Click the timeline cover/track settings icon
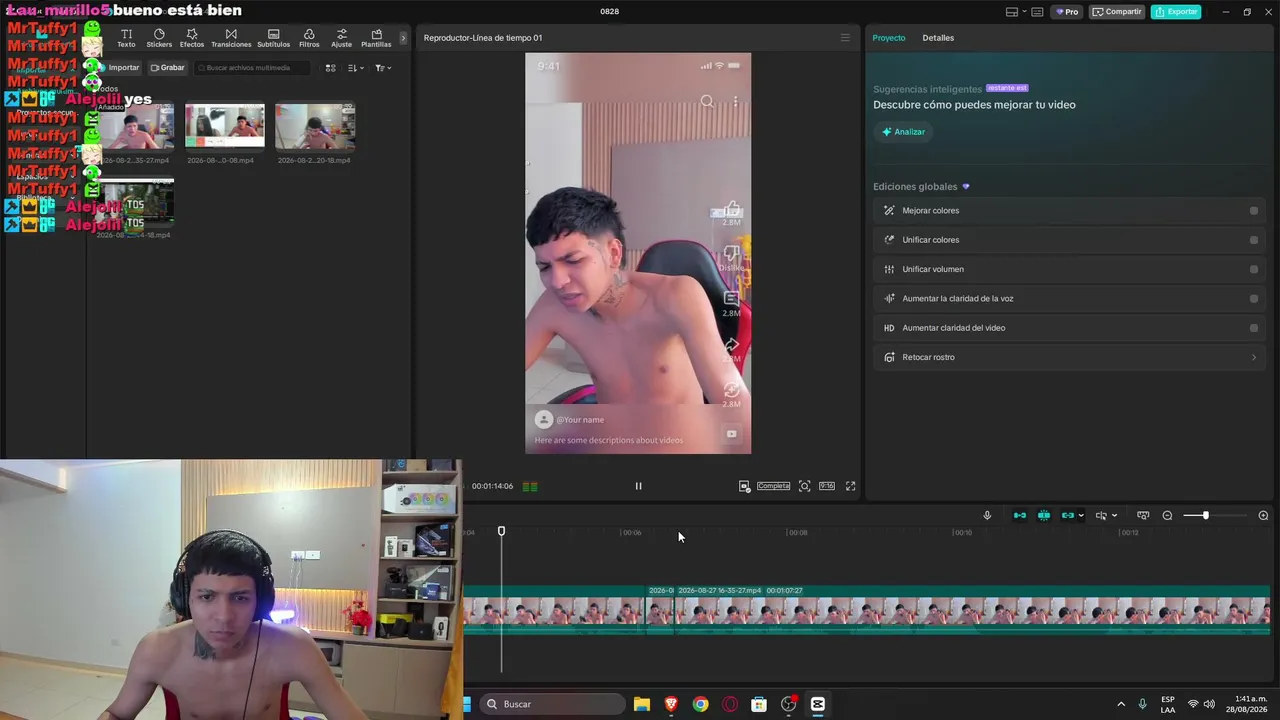The image size is (1280, 720). click(1143, 516)
